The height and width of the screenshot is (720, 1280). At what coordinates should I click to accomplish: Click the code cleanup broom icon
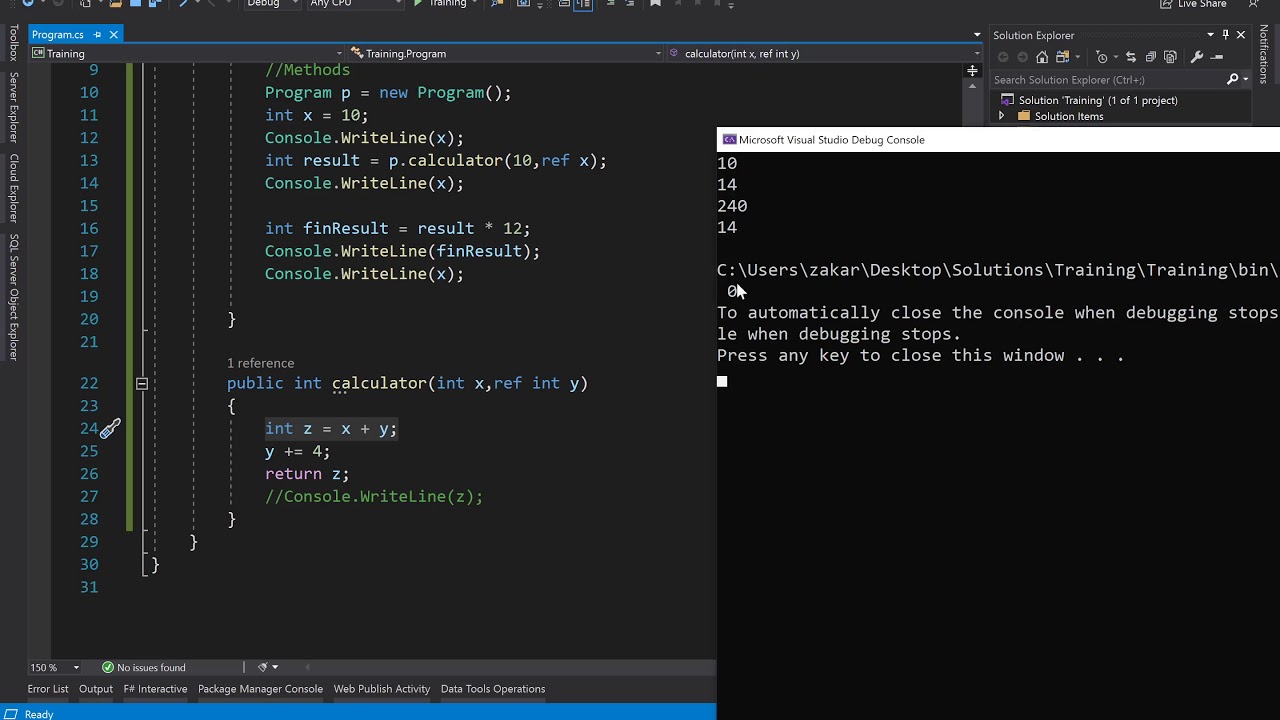(x=262, y=667)
